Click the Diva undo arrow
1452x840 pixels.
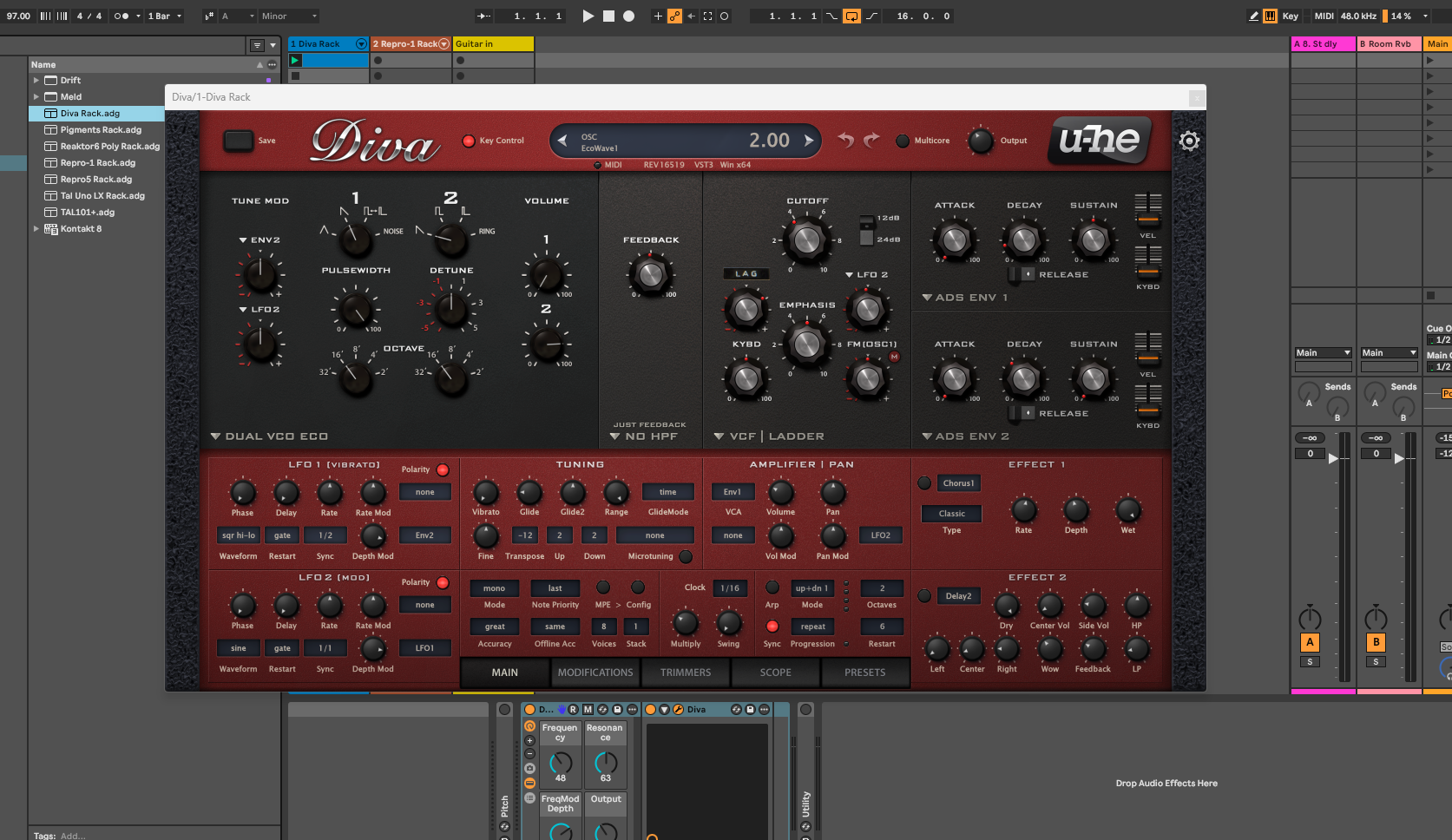click(x=845, y=140)
